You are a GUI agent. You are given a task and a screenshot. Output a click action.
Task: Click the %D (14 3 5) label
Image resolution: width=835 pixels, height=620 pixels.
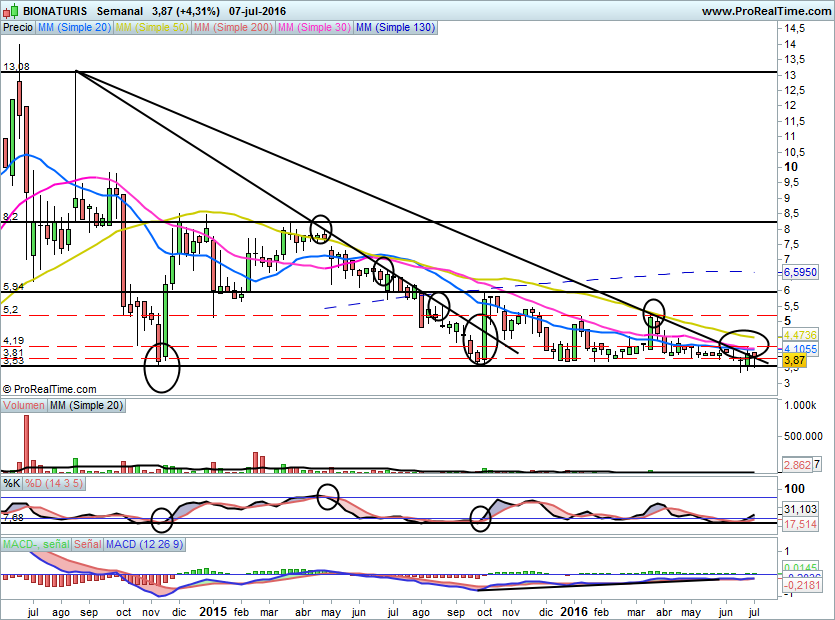point(52,484)
